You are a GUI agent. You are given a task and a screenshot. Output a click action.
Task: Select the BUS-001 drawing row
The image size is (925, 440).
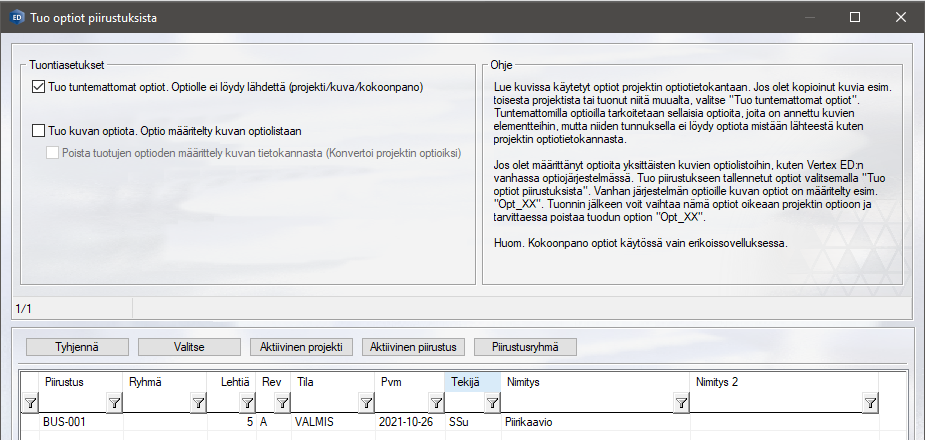(64, 423)
